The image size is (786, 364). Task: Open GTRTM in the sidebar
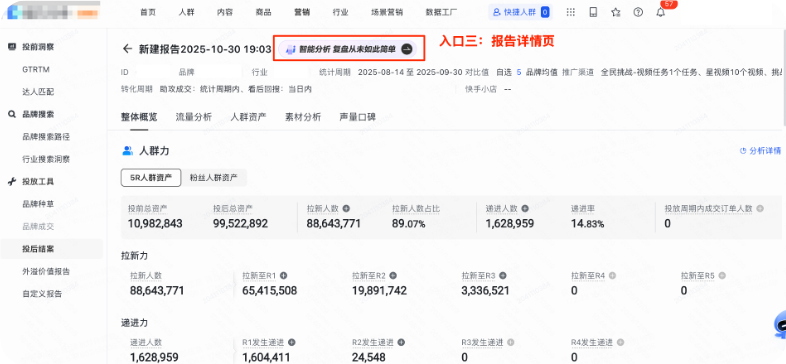pos(36,69)
